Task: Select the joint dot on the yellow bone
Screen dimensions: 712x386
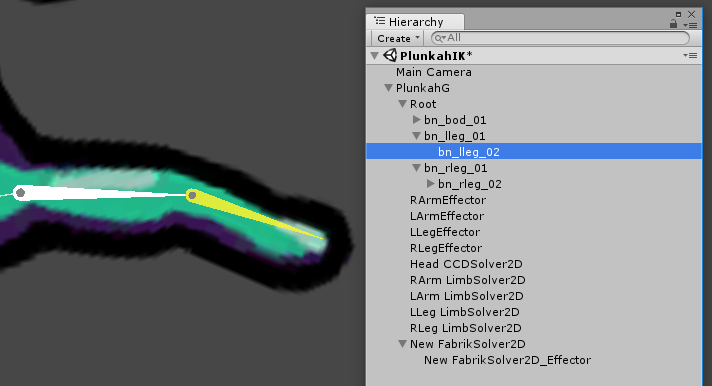Action: [192, 195]
